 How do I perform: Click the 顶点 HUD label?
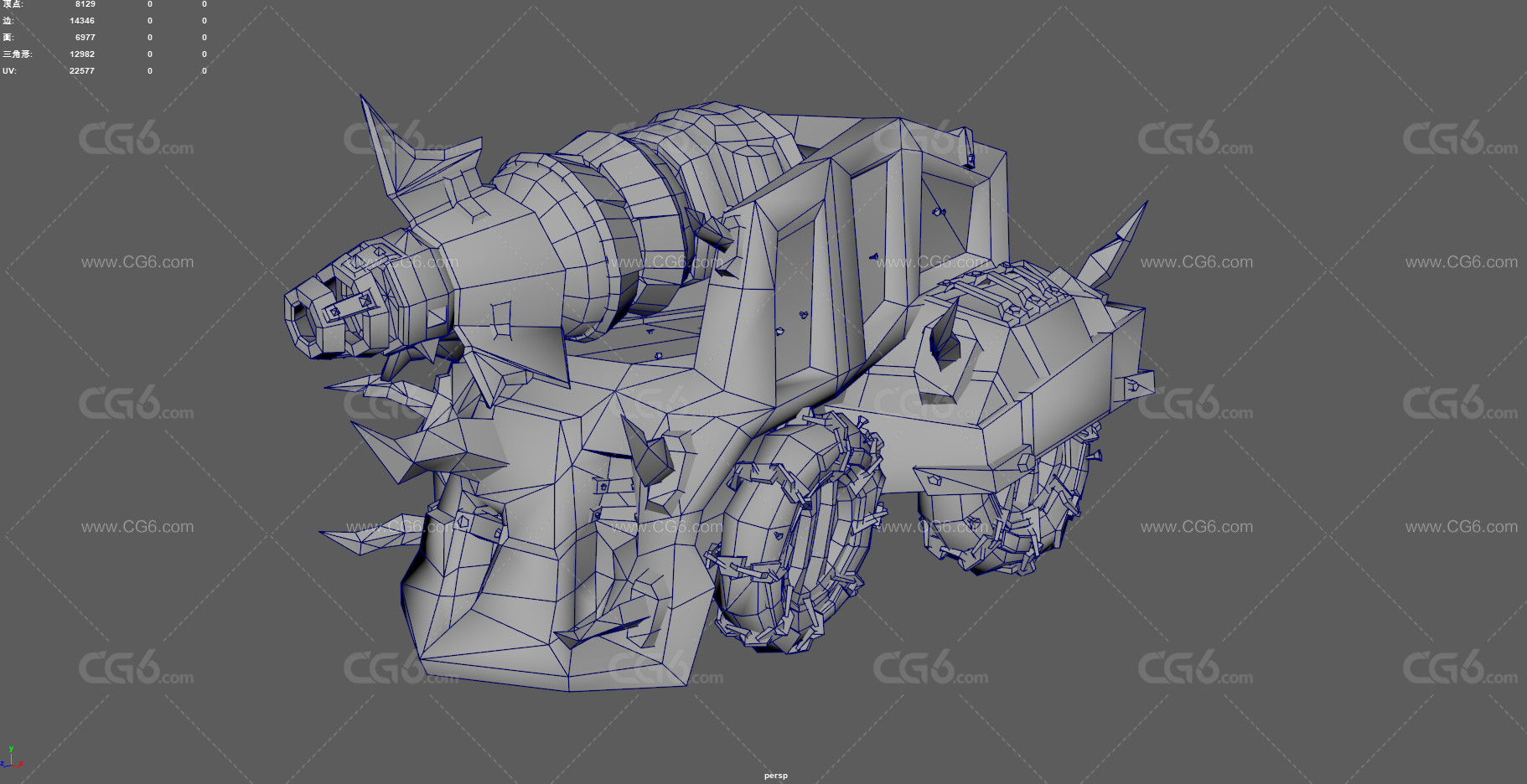pyautogui.click(x=13, y=4)
